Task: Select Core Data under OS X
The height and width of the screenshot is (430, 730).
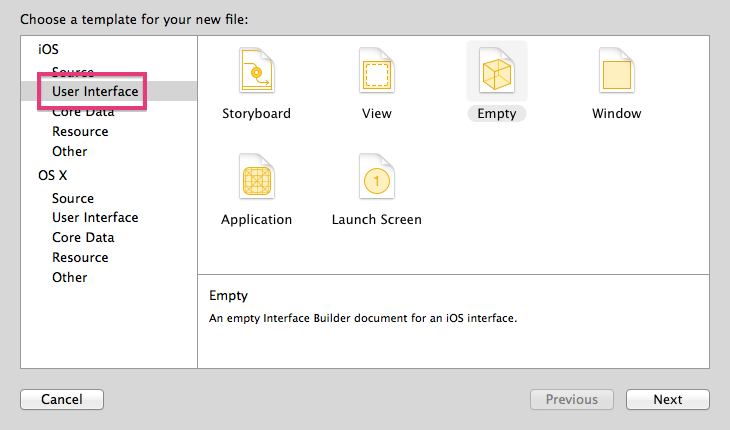Action: pyautogui.click(x=83, y=237)
